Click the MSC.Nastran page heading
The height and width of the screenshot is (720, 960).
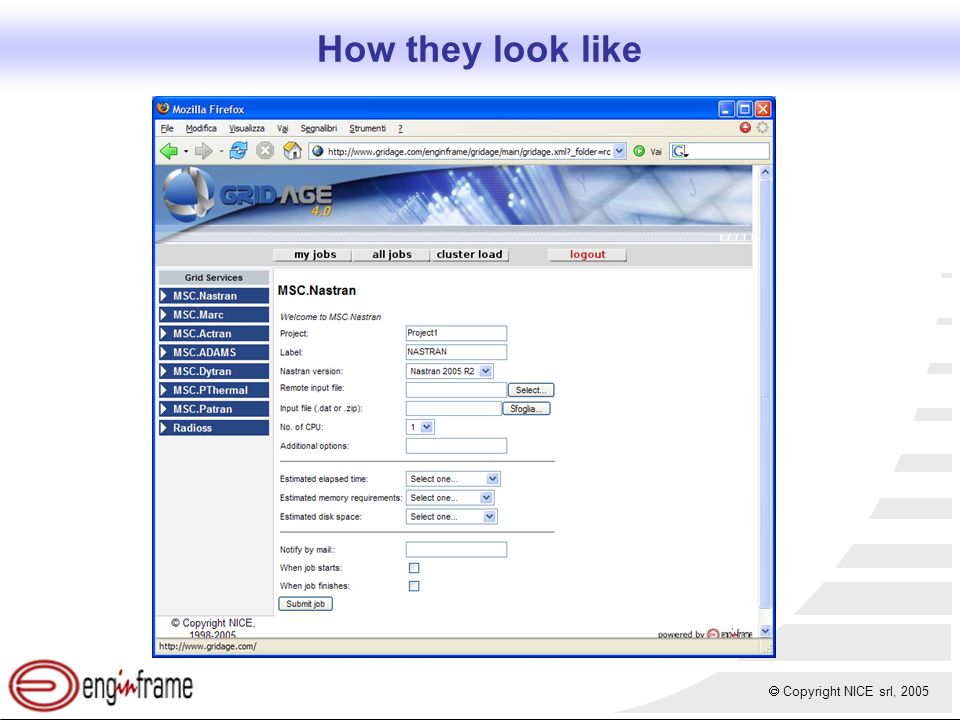[317, 291]
